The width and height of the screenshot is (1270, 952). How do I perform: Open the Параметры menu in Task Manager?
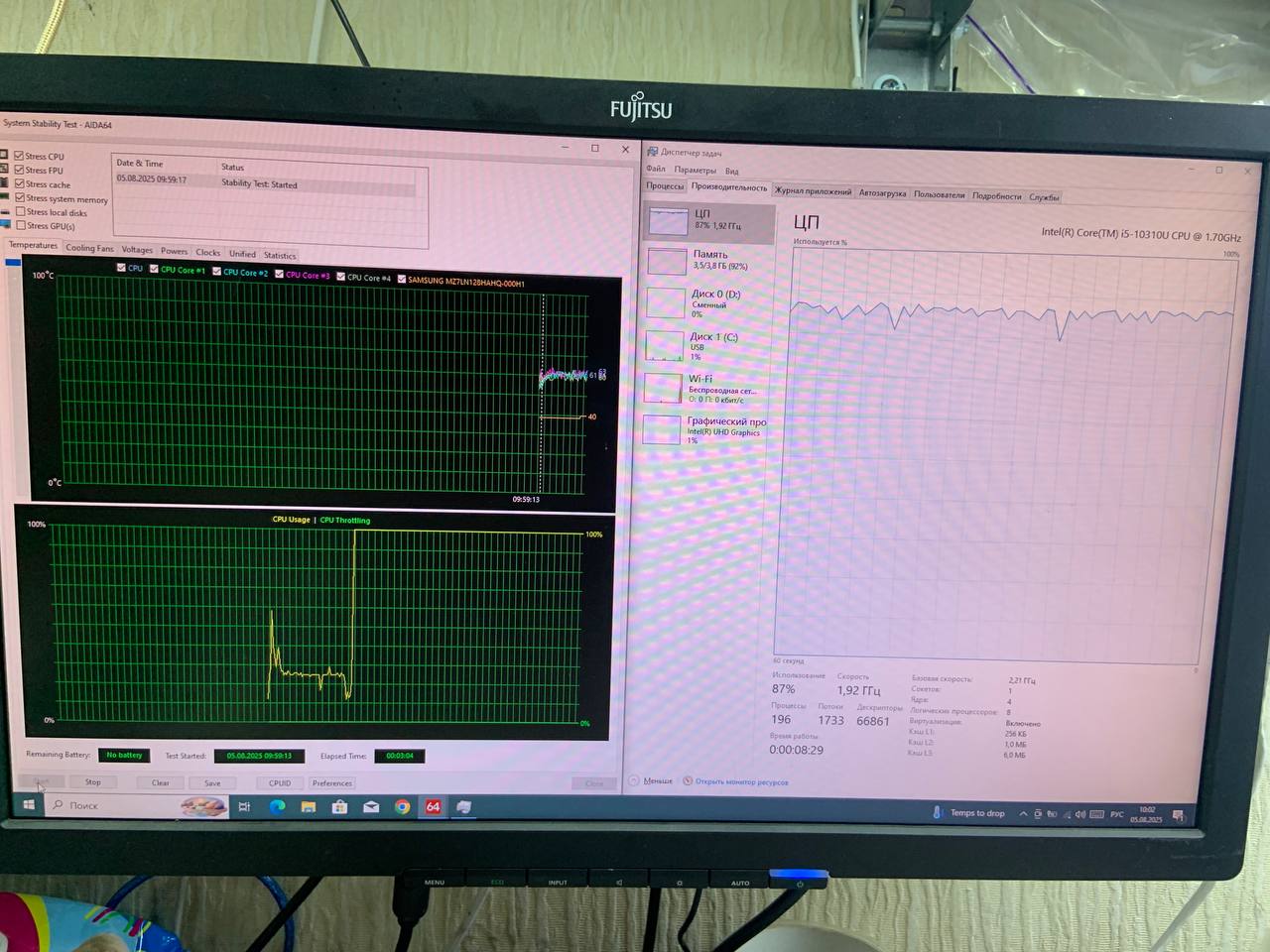[695, 170]
